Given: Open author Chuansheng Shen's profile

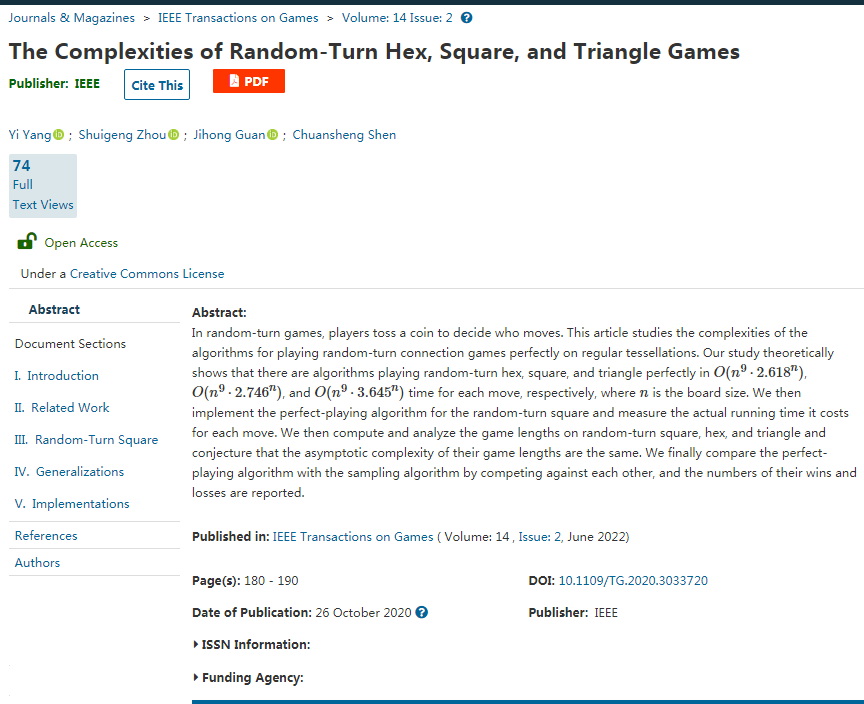Looking at the screenshot, I should [x=344, y=135].
